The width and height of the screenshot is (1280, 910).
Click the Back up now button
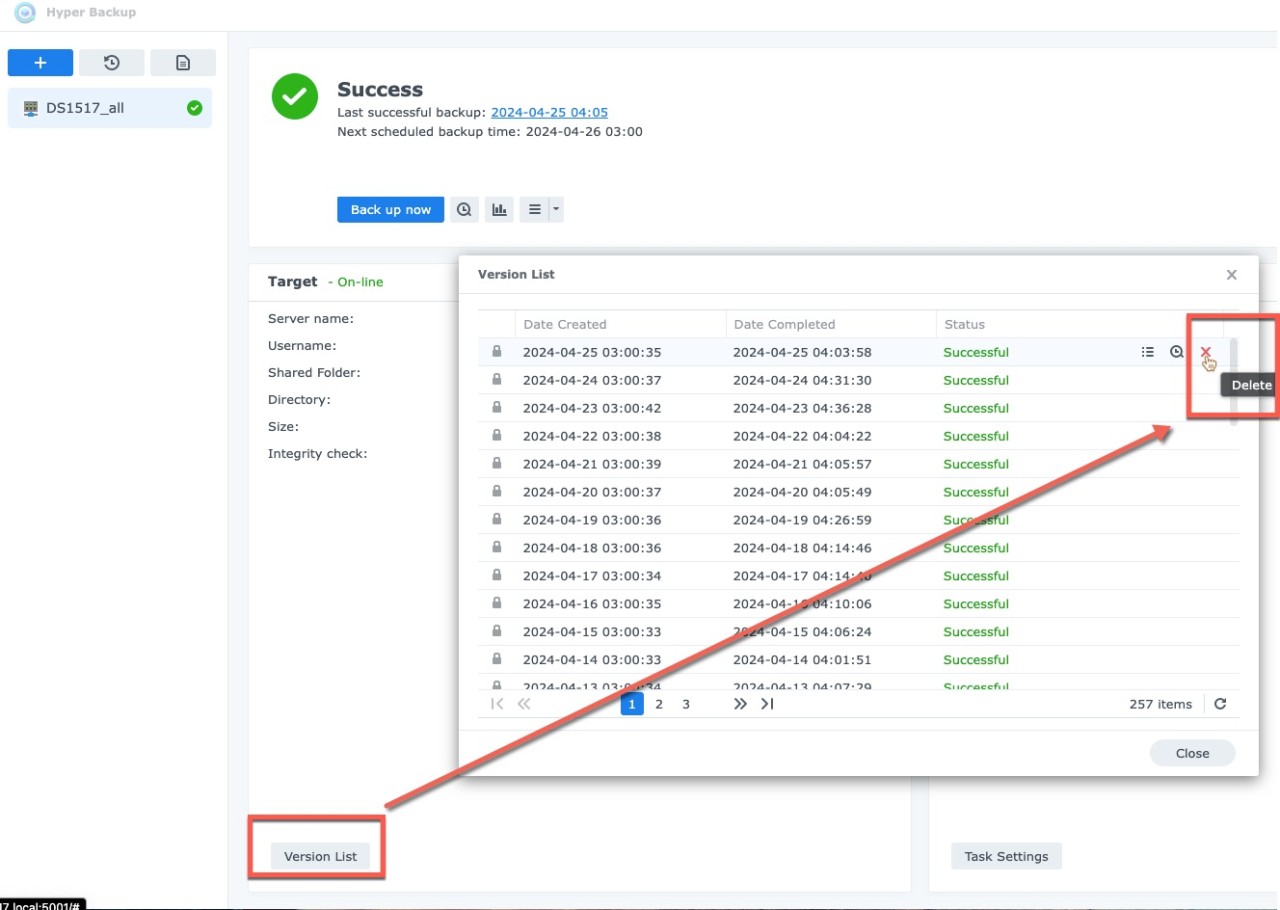[x=390, y=210]
